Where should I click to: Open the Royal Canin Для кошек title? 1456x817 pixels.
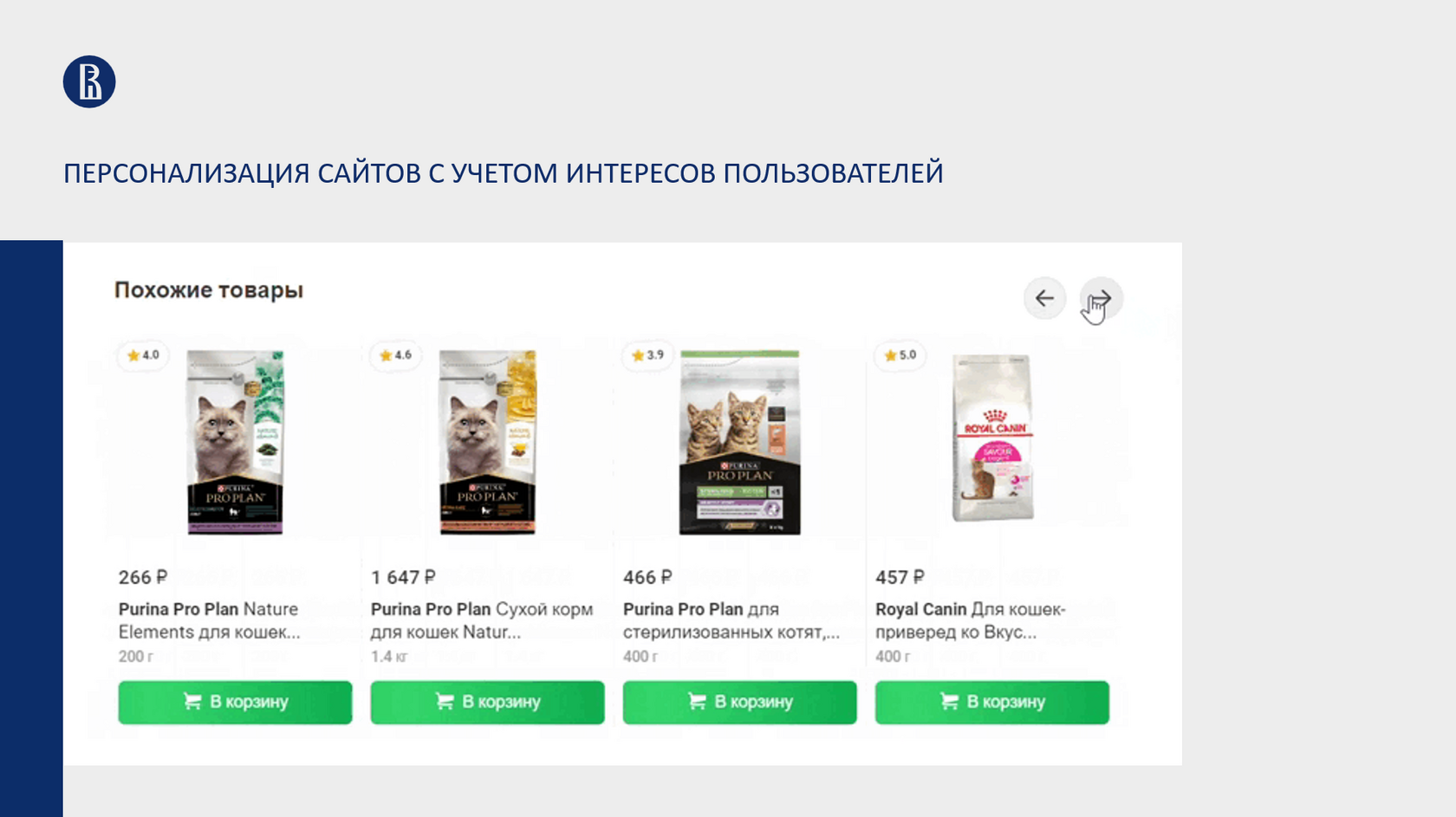971,620
